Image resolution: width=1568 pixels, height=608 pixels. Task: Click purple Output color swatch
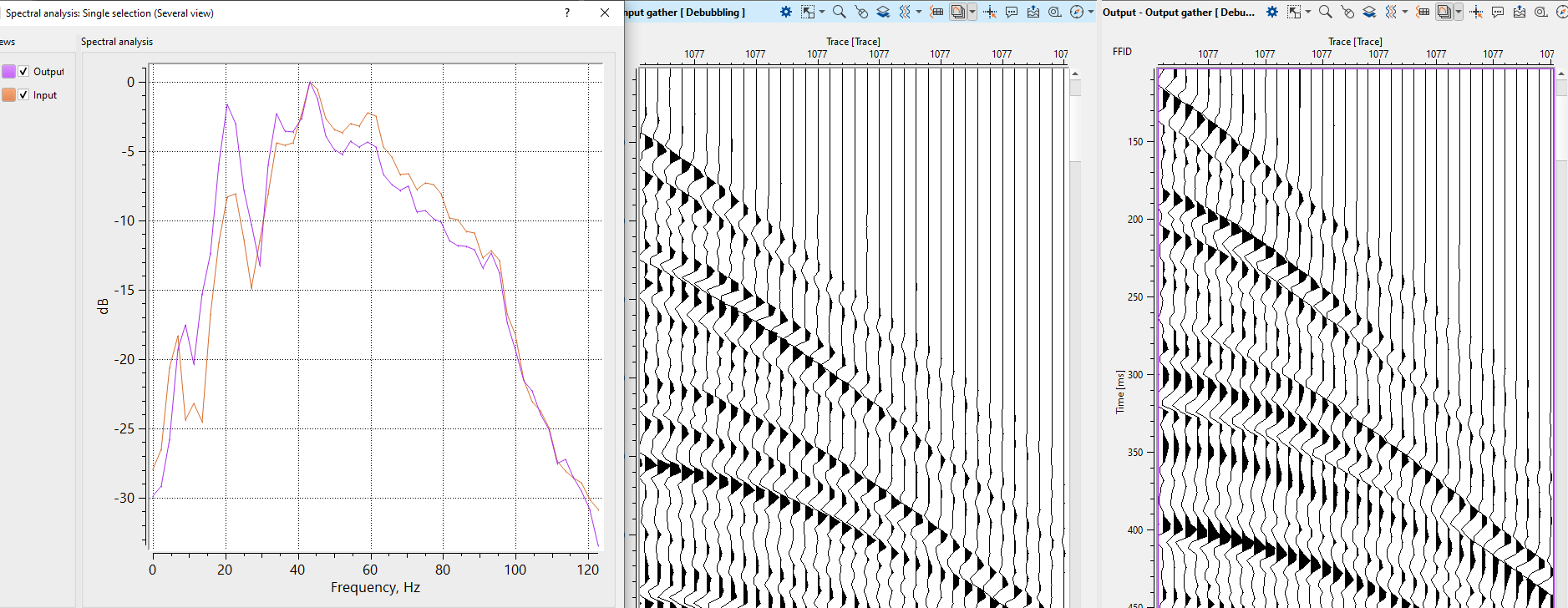click(8, 72)
